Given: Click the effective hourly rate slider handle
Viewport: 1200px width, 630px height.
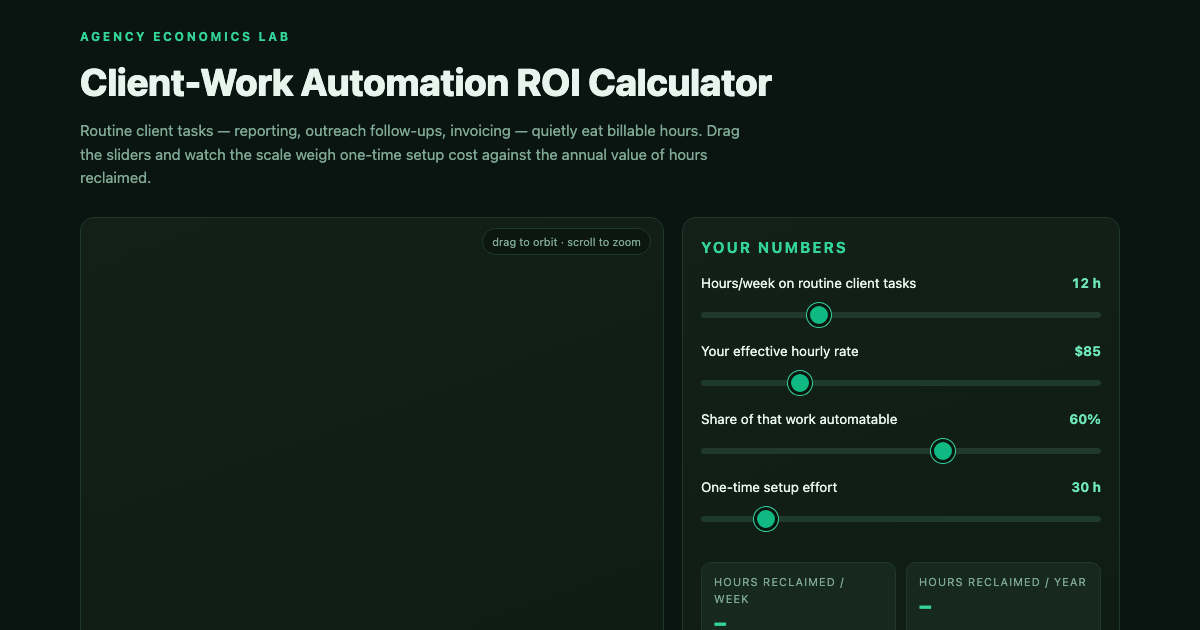Looking at the screenshot, I should (799, 383).
